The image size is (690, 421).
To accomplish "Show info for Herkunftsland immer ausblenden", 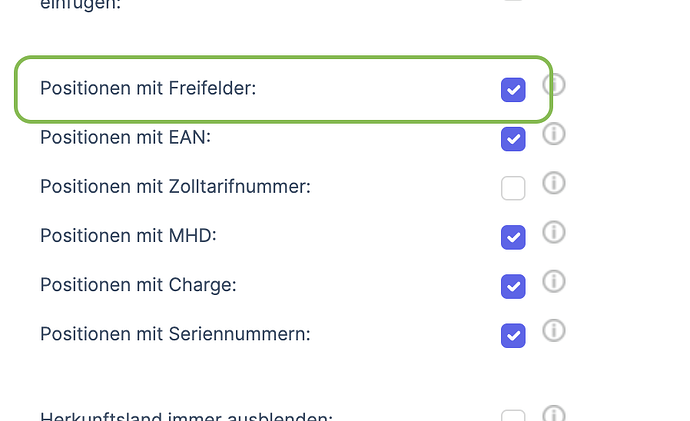I will click(554, 414).
